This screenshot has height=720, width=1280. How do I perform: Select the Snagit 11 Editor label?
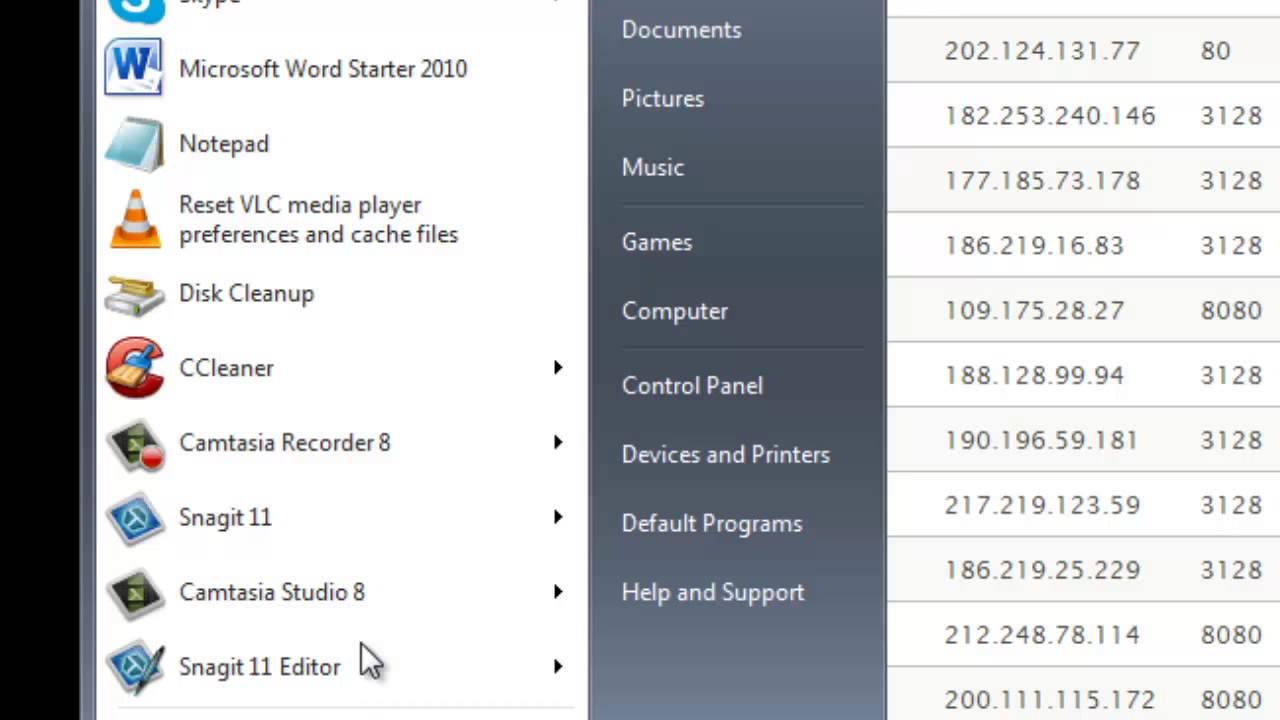coord(260,667)
